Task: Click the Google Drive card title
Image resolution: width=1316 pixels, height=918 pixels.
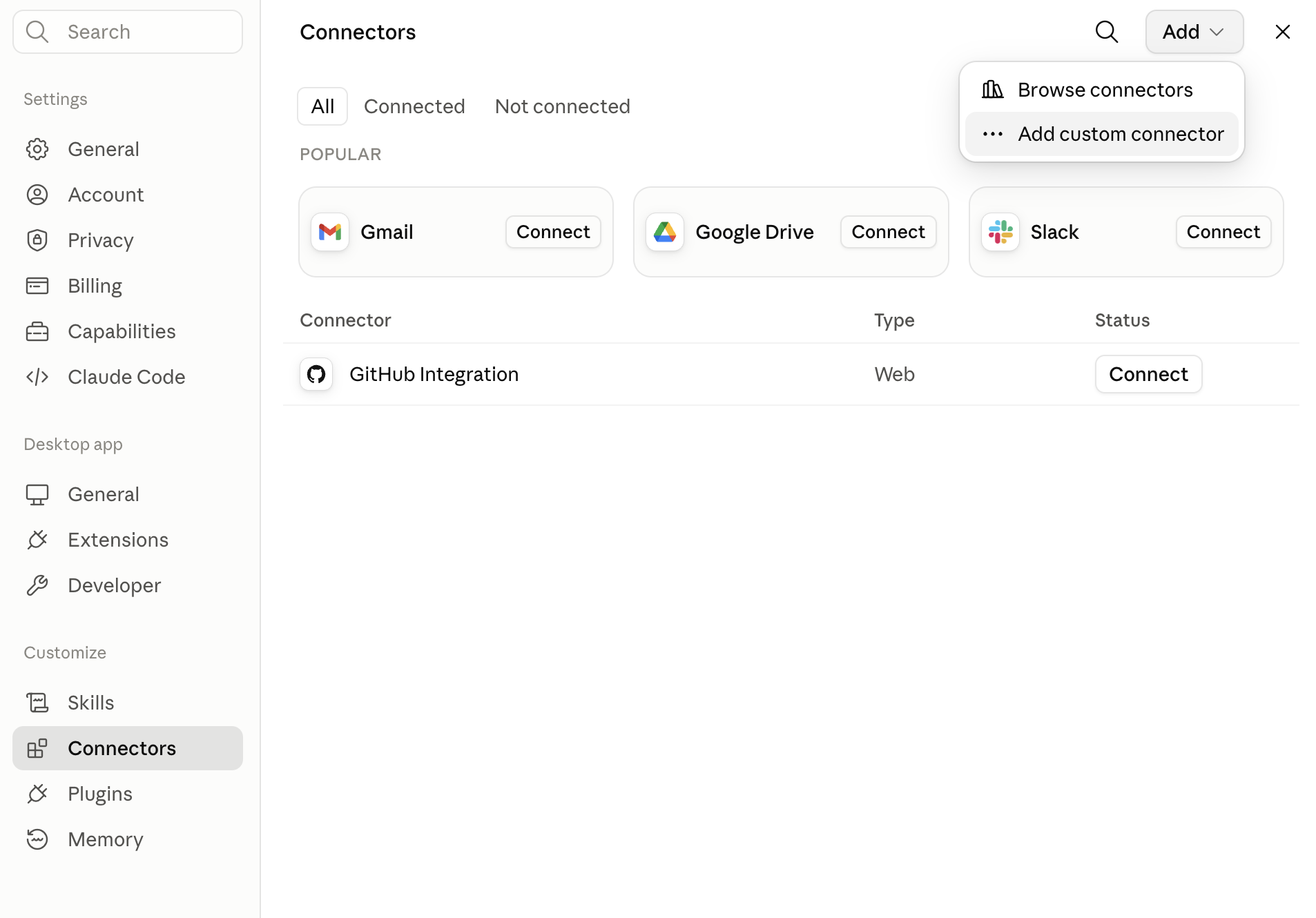Action: tap(755, 232)
